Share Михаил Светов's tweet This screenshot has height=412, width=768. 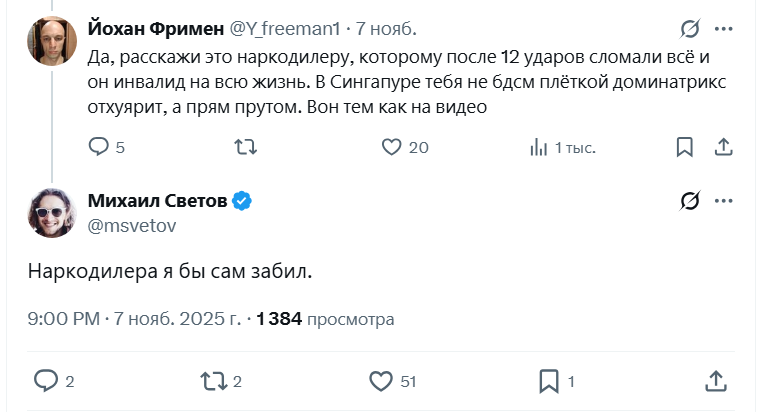(x=716, y=381)
